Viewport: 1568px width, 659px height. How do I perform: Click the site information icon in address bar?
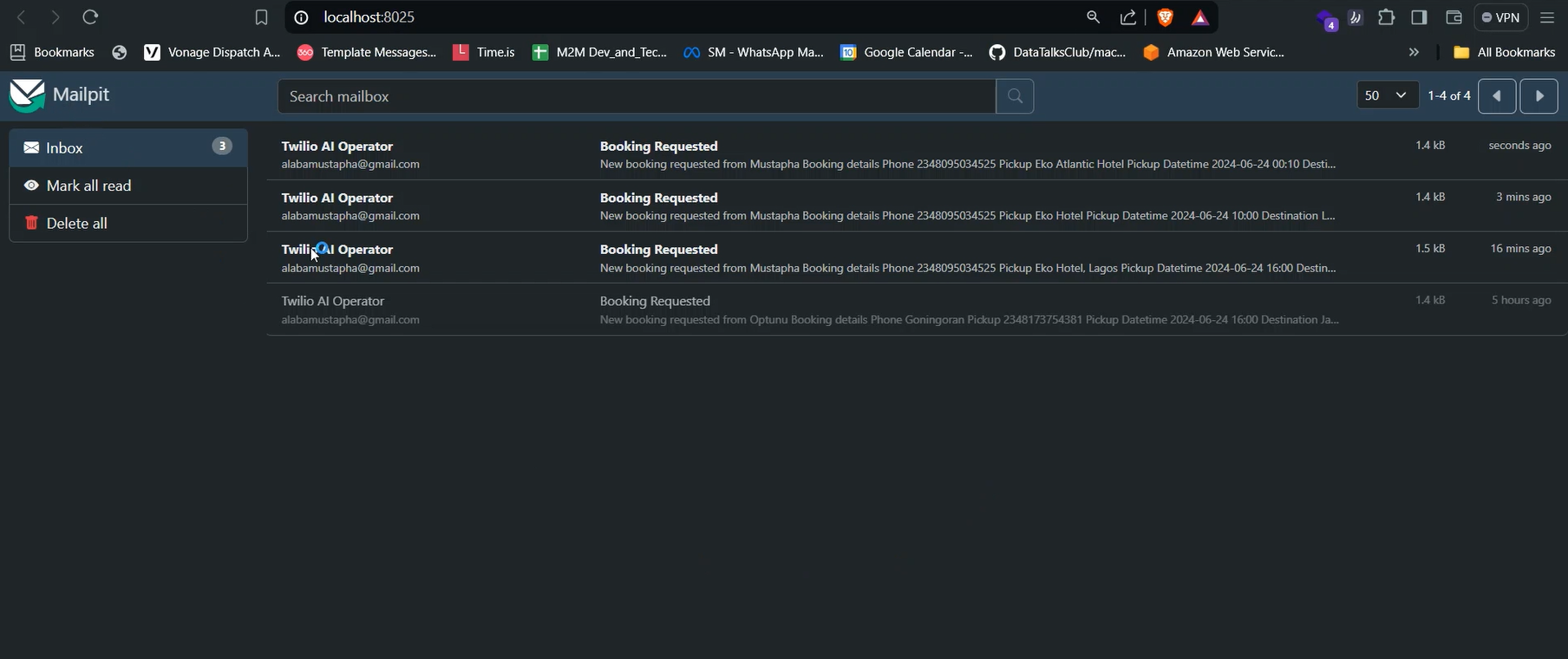301,17
